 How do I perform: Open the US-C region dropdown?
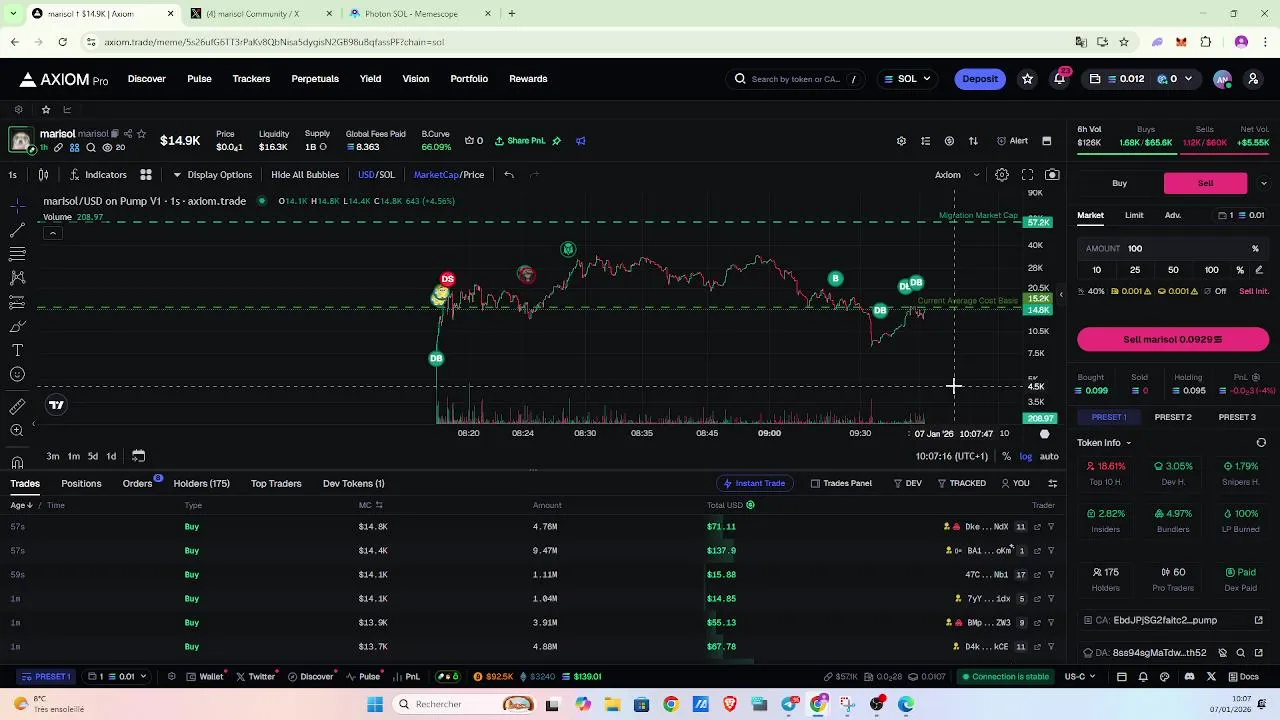[x=1080, y=677]
